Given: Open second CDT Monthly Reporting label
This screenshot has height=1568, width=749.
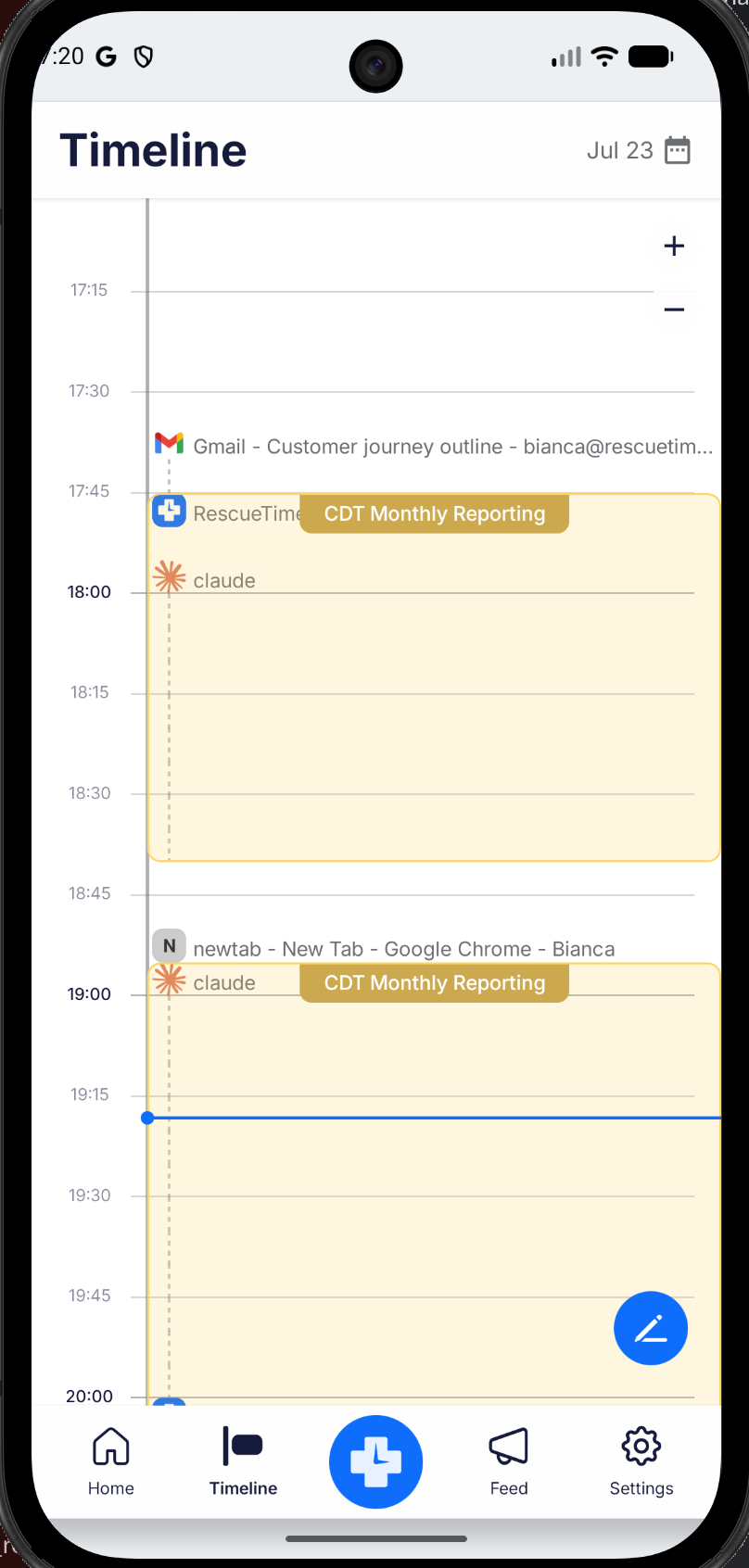Looking at the screenshot, I should [435, 983].
